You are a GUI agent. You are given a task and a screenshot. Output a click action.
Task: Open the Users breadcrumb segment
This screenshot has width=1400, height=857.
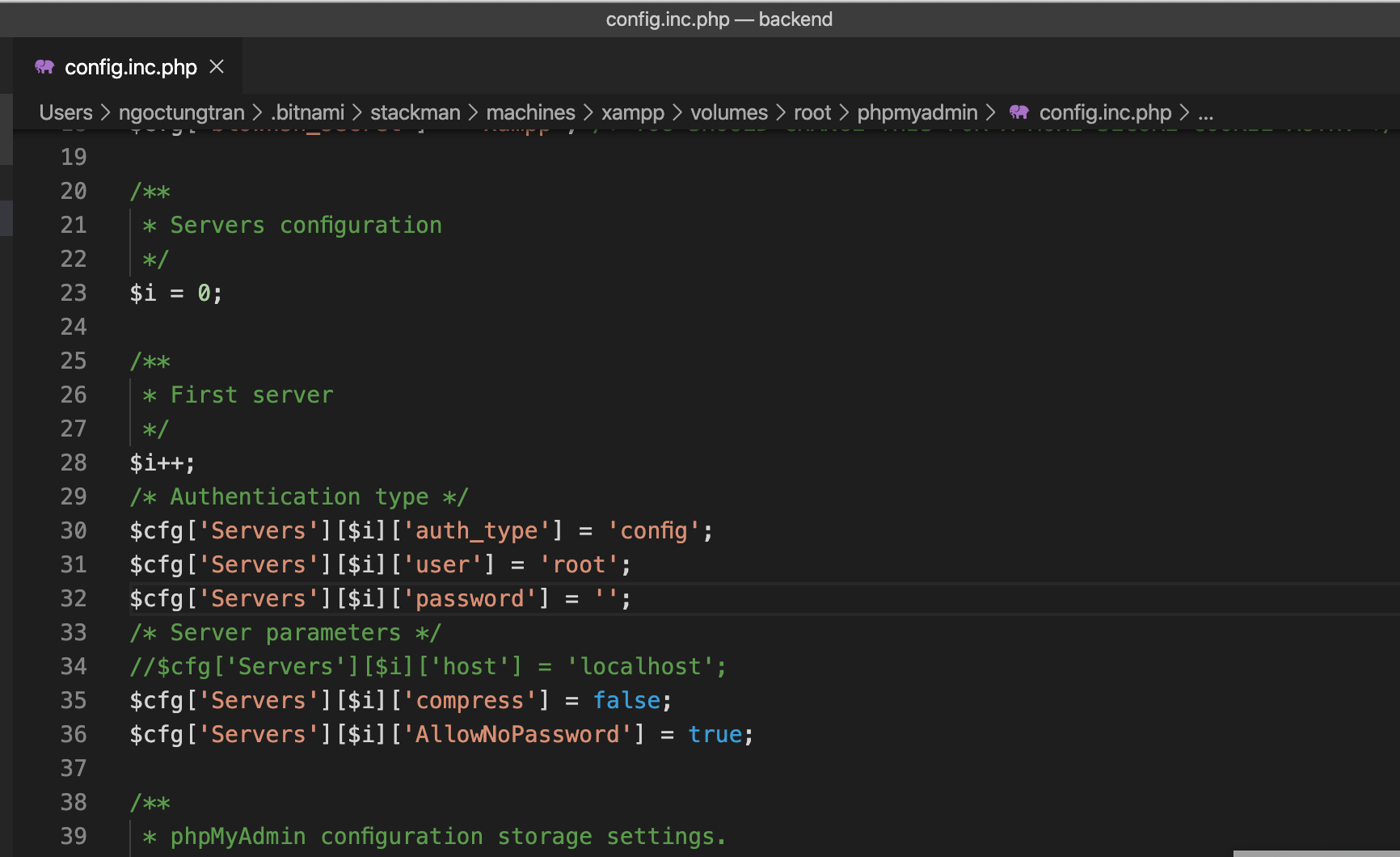[66, 112]
